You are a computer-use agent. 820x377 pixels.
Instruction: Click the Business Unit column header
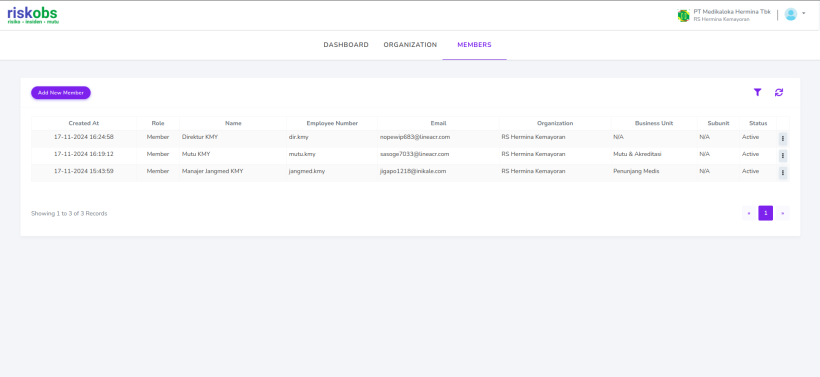[654, 123]
